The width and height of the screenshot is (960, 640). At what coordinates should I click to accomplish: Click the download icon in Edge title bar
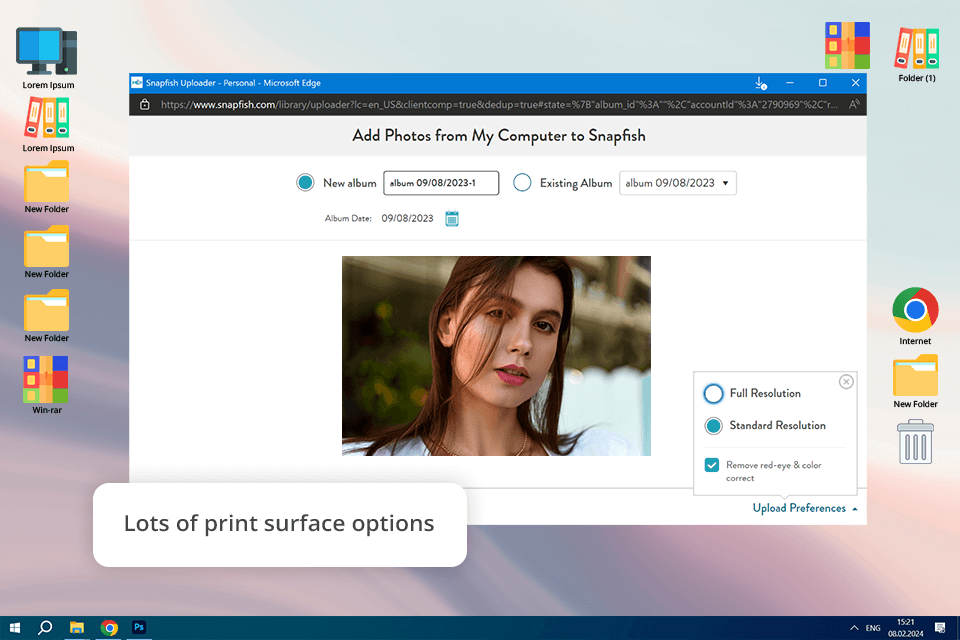coord(760,83)
